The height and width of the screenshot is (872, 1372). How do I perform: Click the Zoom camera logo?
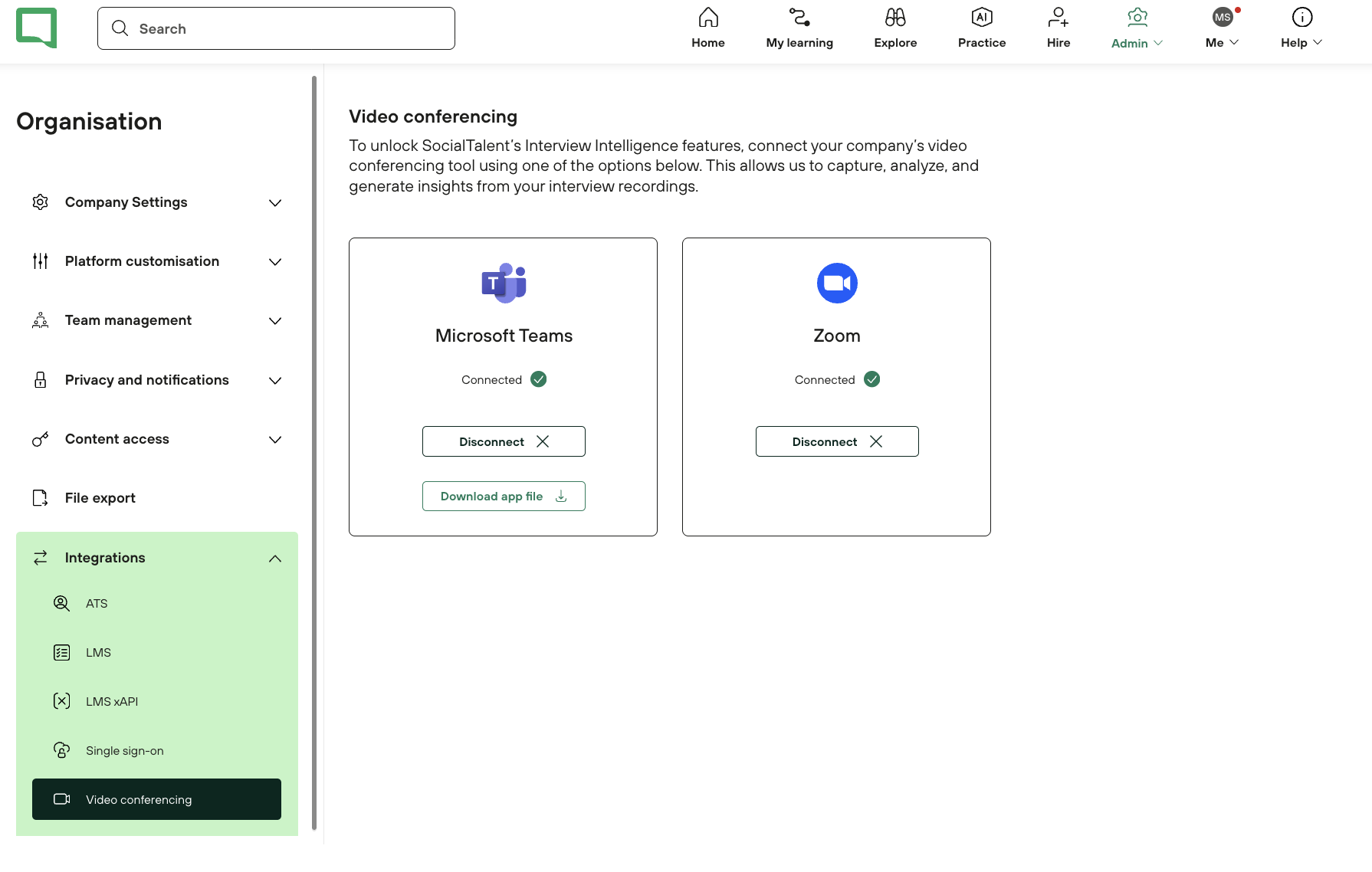tap(836, 284)
